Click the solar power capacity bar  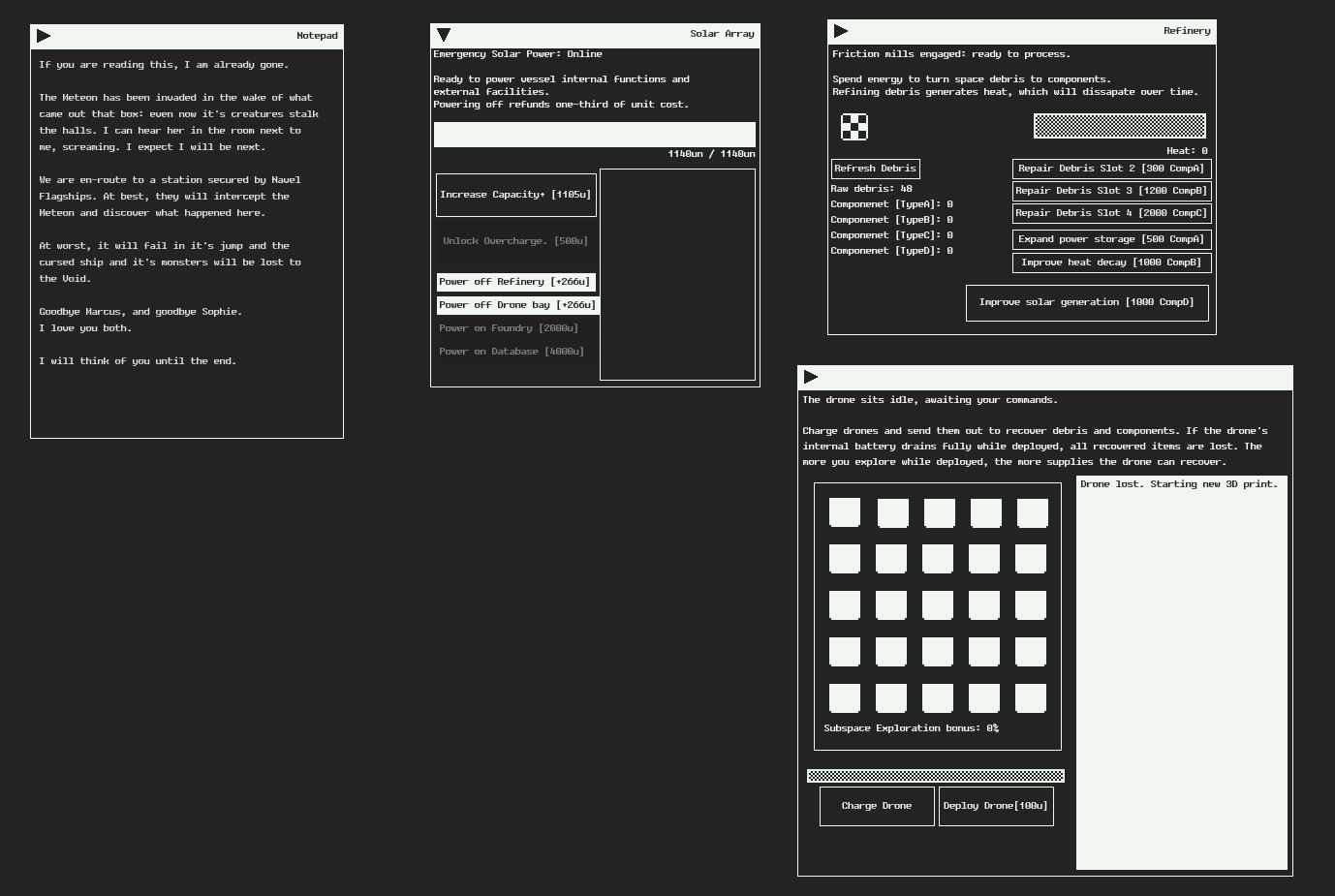tap(595, 135)
